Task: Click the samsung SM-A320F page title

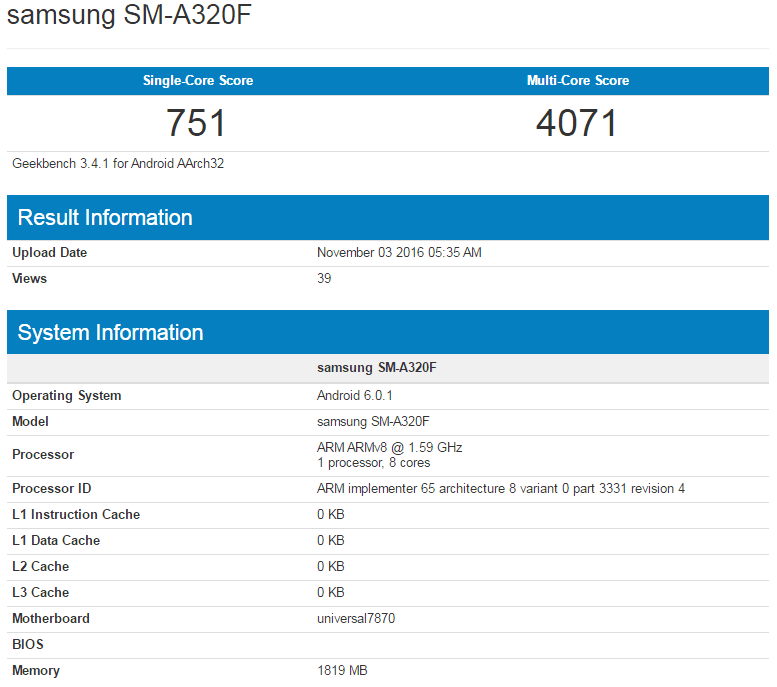Action: 128,19
